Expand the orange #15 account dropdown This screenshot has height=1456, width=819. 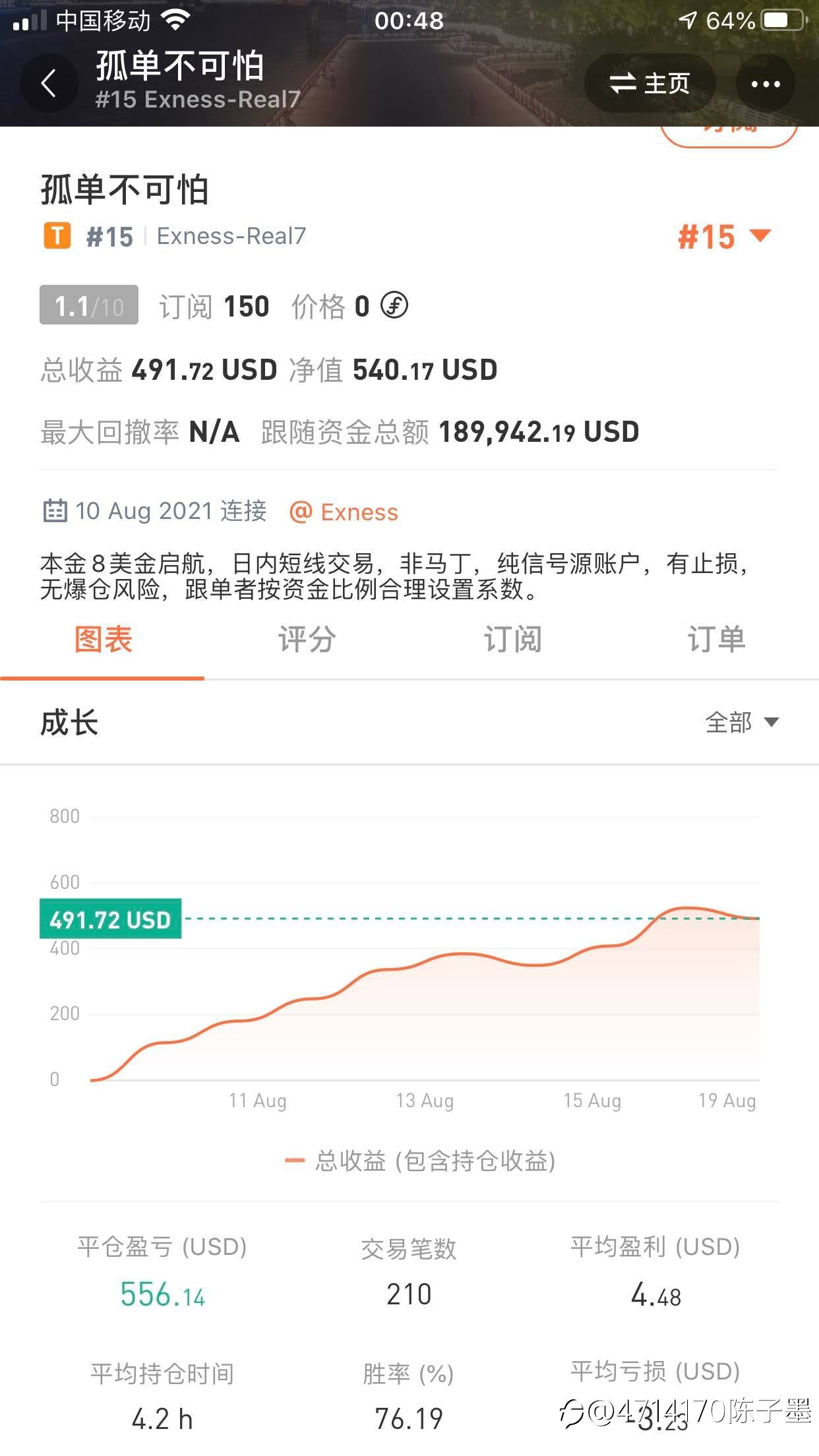(x=724, y=237)
